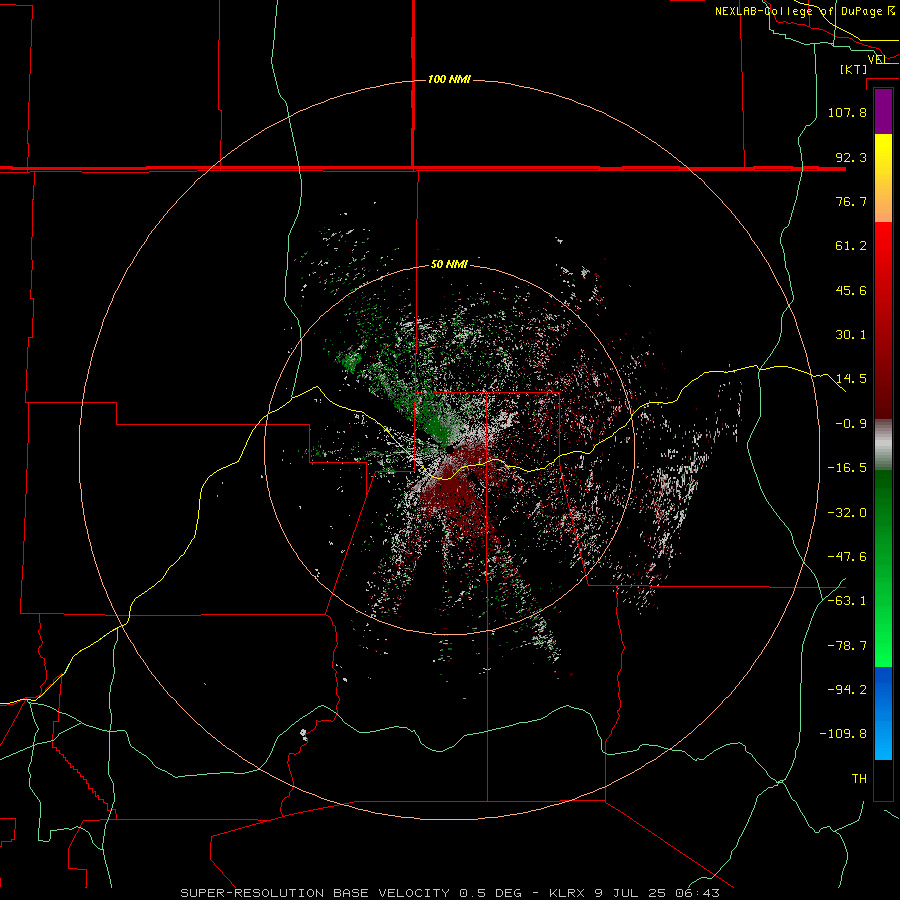
Task: Click the gray near-zero segment of the color bar
Action: point(883,445)
